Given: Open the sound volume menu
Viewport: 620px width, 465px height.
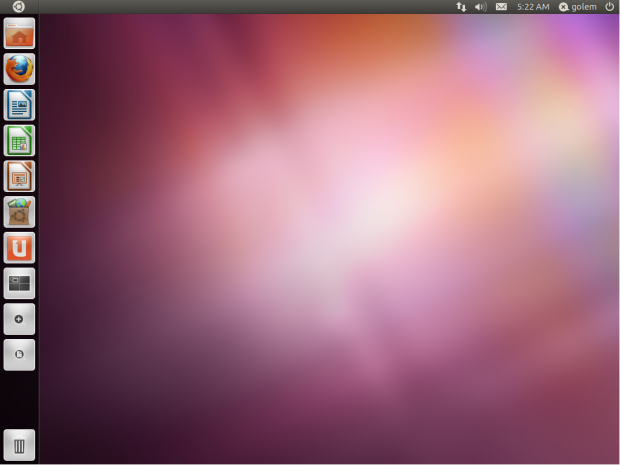Looking at the screenshot, I should (480, 7).
